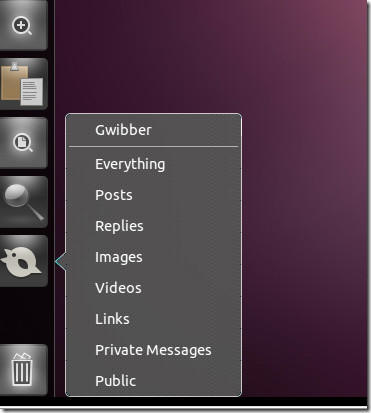Image resolution: width=371 pixels, height=413 pixels.
Task: Open the Trash icon in launcher
Action: pos(23,370)
